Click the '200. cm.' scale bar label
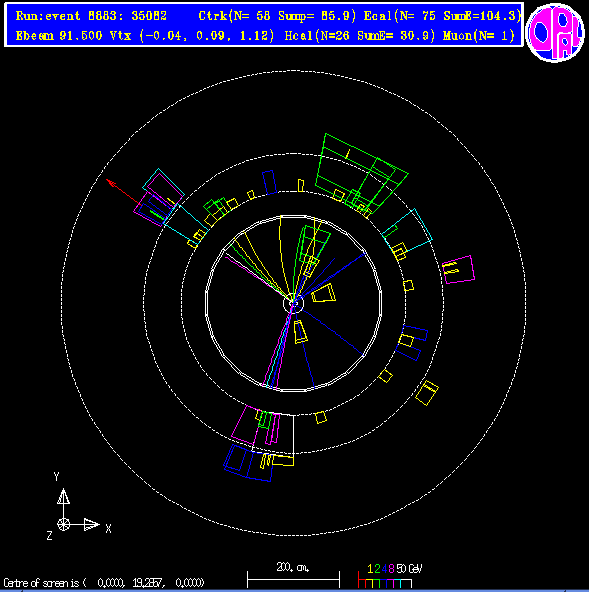 point(293,567)
